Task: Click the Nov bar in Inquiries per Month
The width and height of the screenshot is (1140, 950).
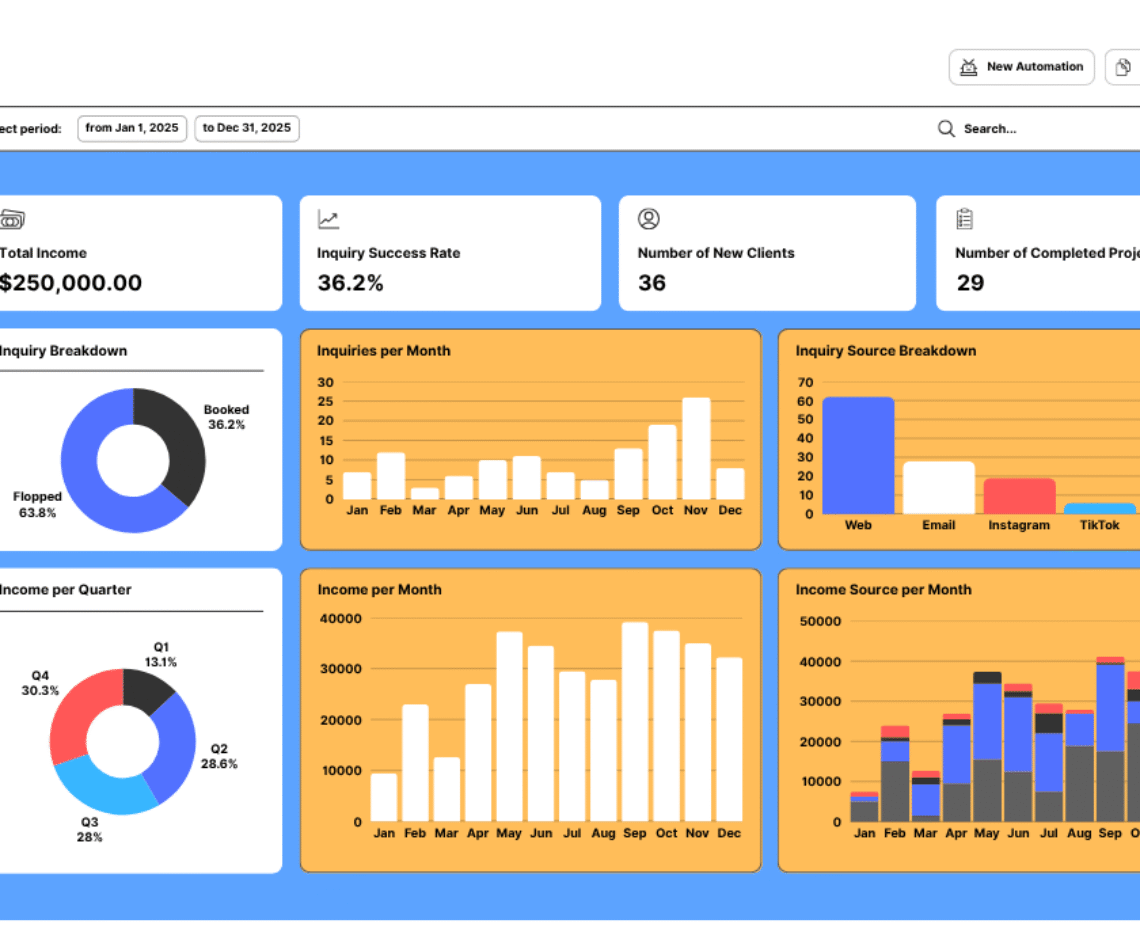Action: pyautogui.click(x=696, y=449)
